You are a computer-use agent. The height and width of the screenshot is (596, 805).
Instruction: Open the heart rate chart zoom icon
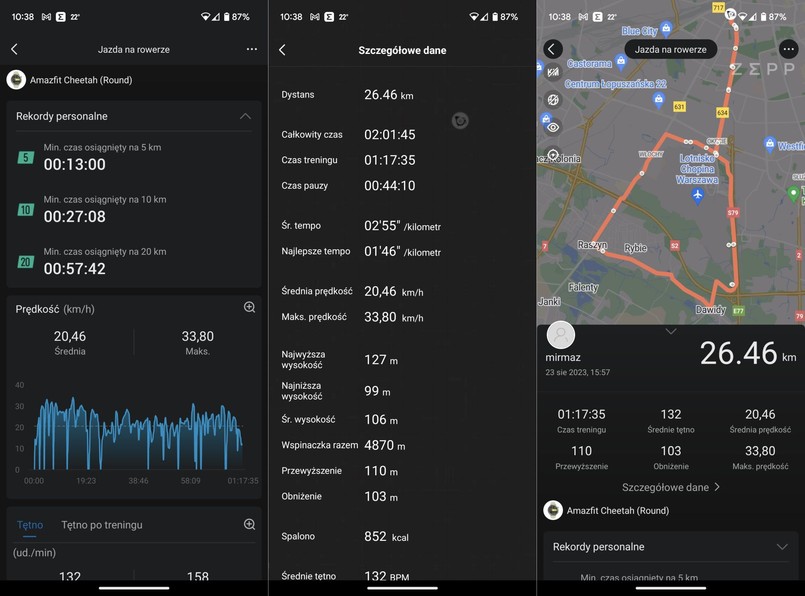click(247, 524)
